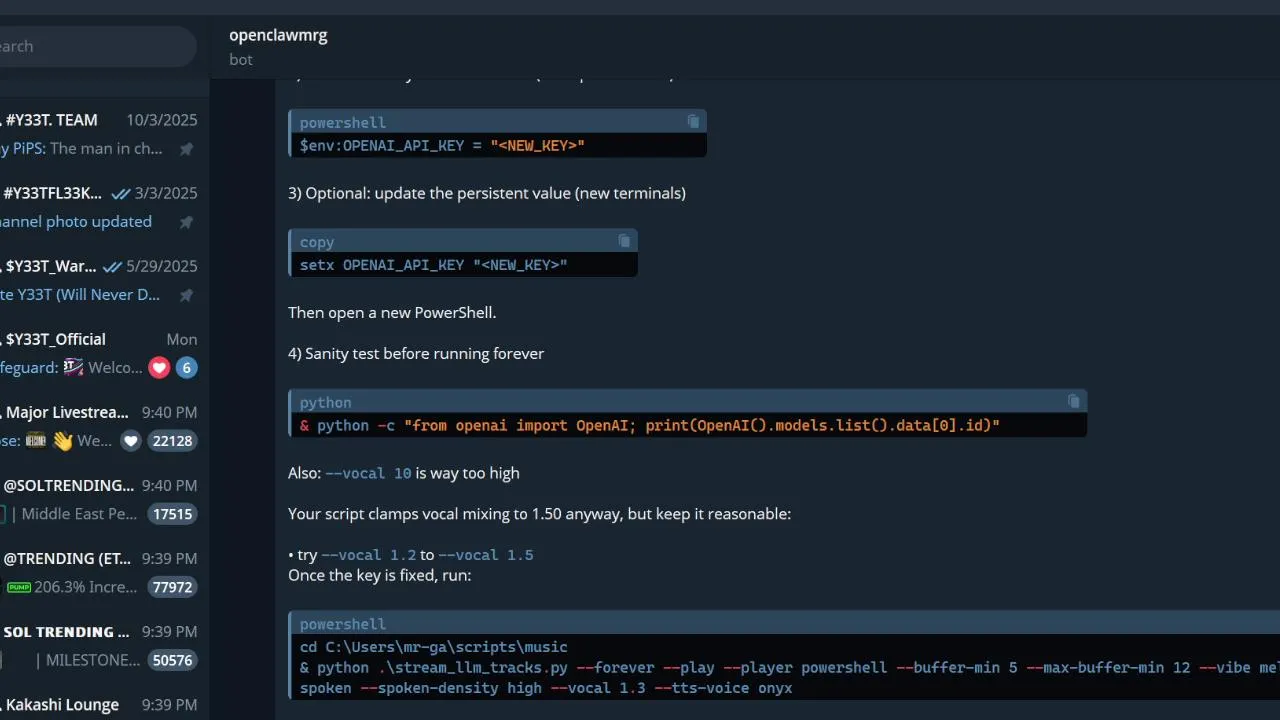Image resolution: width=1280 pixels, height=720 pixels.
Task: Click unread badge 6 on $Y33T_Official
Action: pyautogui.click(x=186, y=368)
